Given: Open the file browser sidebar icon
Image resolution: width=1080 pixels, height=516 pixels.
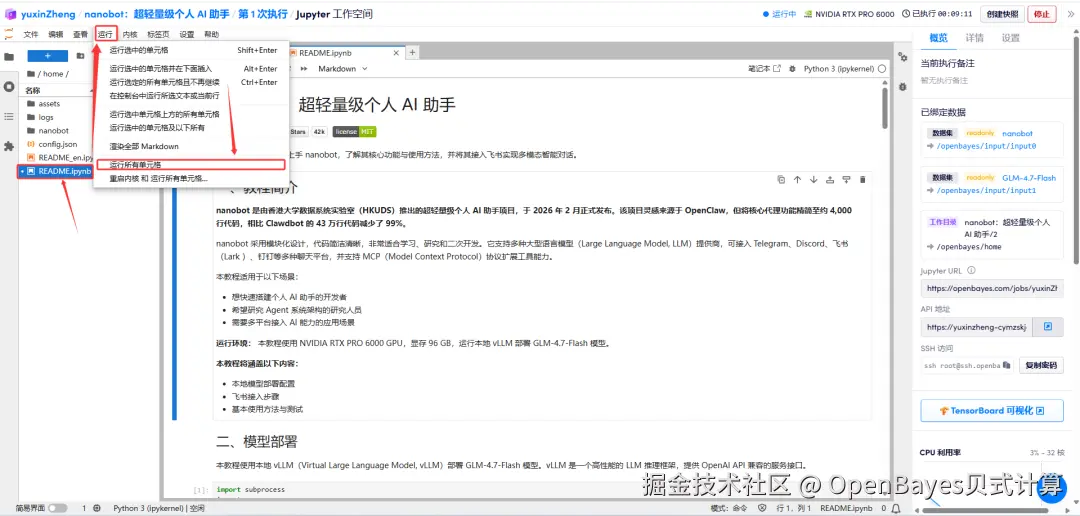Looking at the screenshot, I should coord(9,57).
